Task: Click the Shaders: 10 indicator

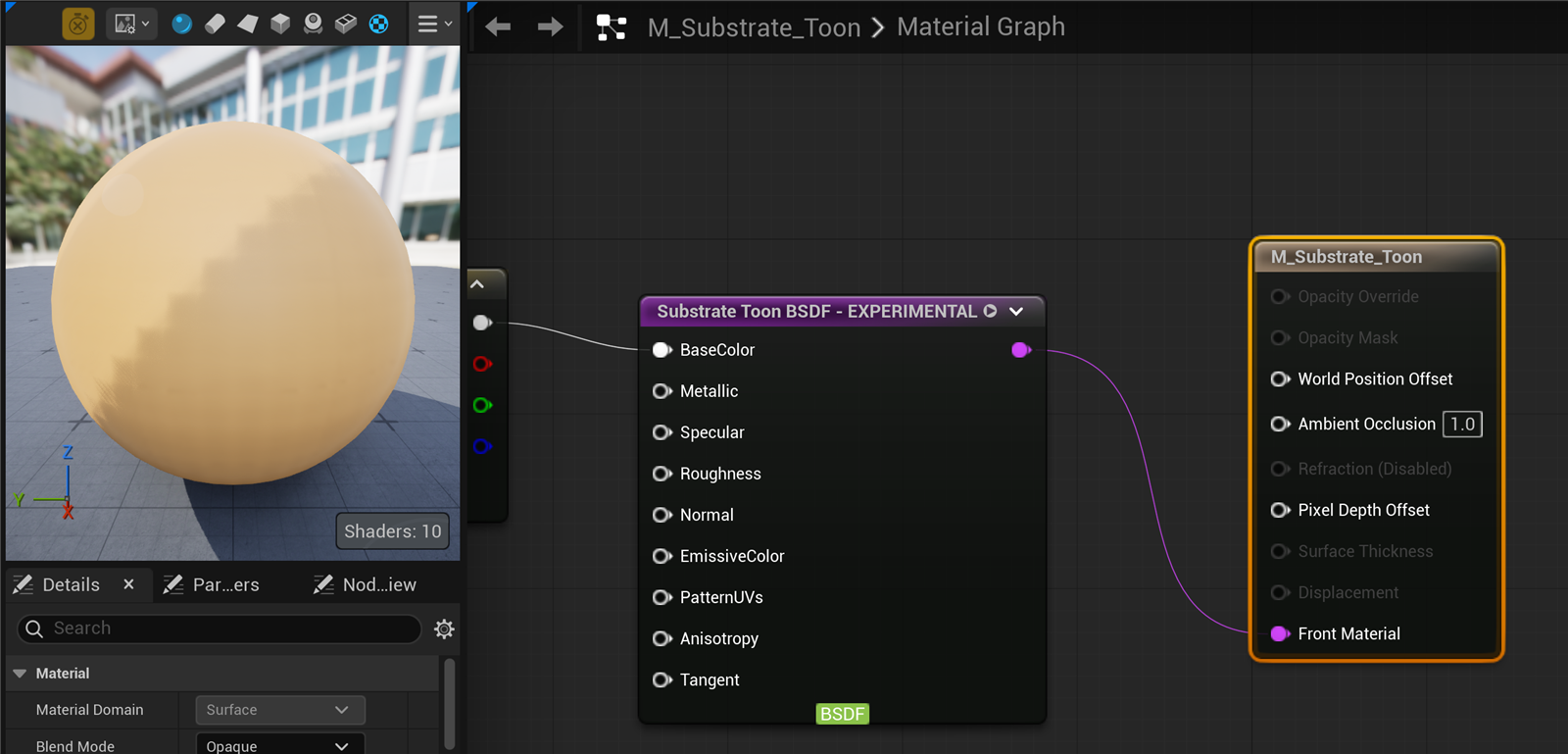Action: point(393,531)
